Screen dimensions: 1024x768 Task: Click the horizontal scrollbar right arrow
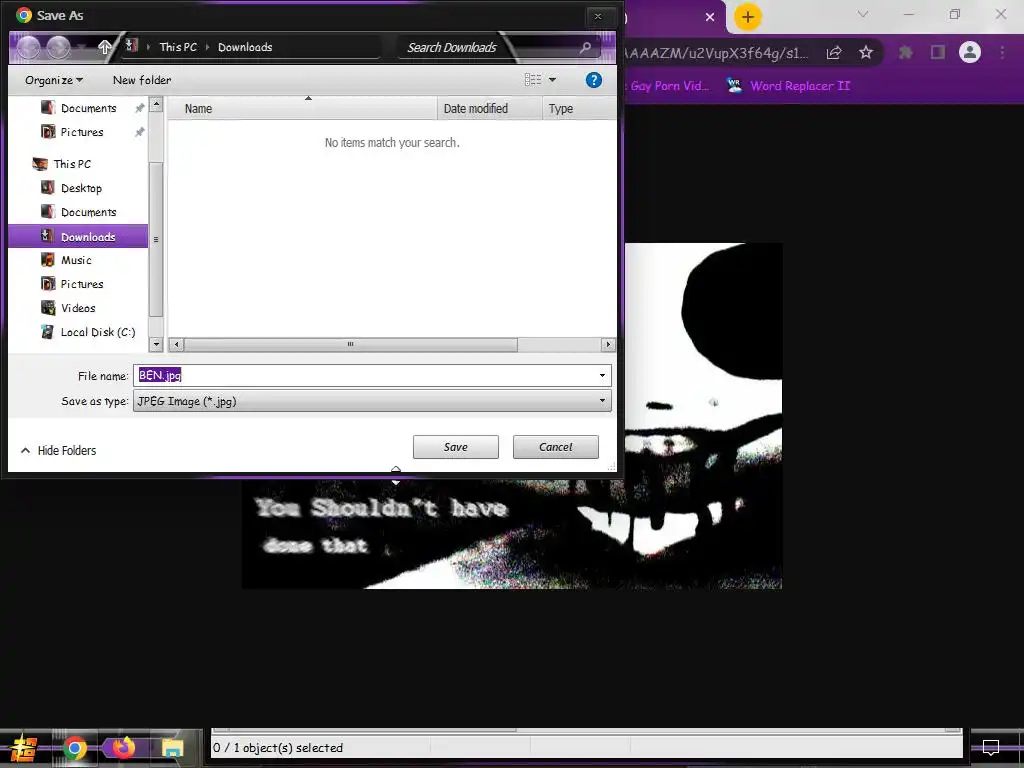click(608, 344)
